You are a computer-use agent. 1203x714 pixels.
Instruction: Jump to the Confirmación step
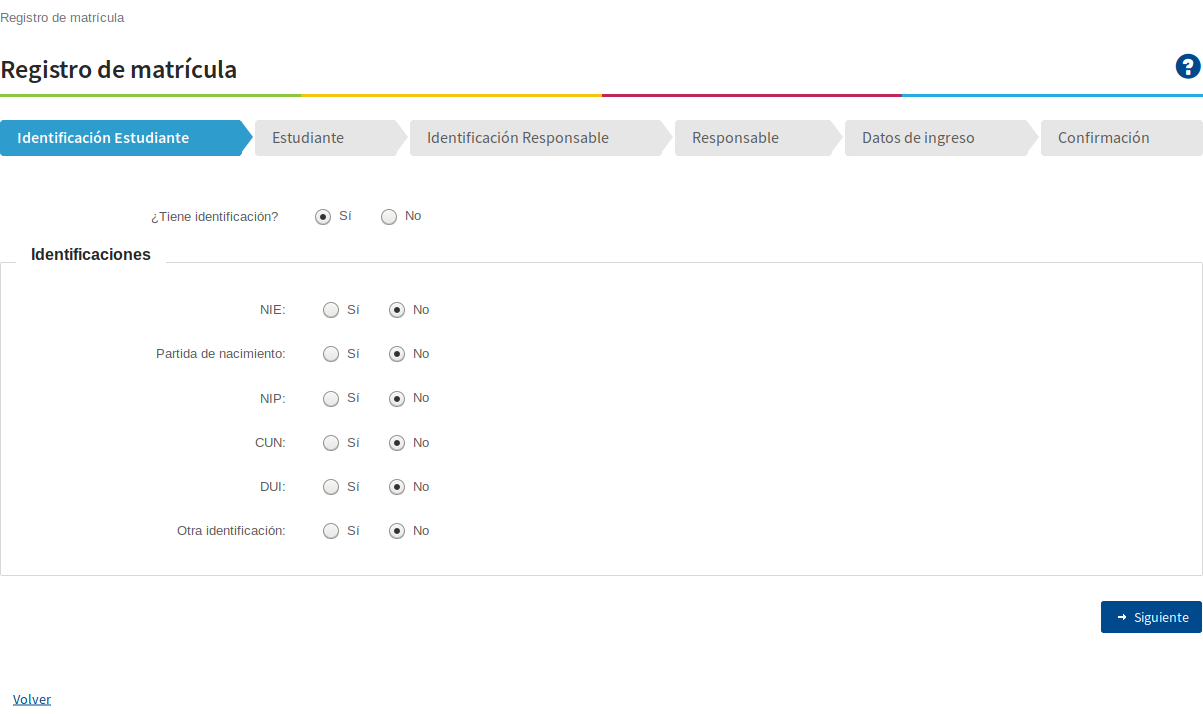pyautogui.click(x=1104, y=138)
